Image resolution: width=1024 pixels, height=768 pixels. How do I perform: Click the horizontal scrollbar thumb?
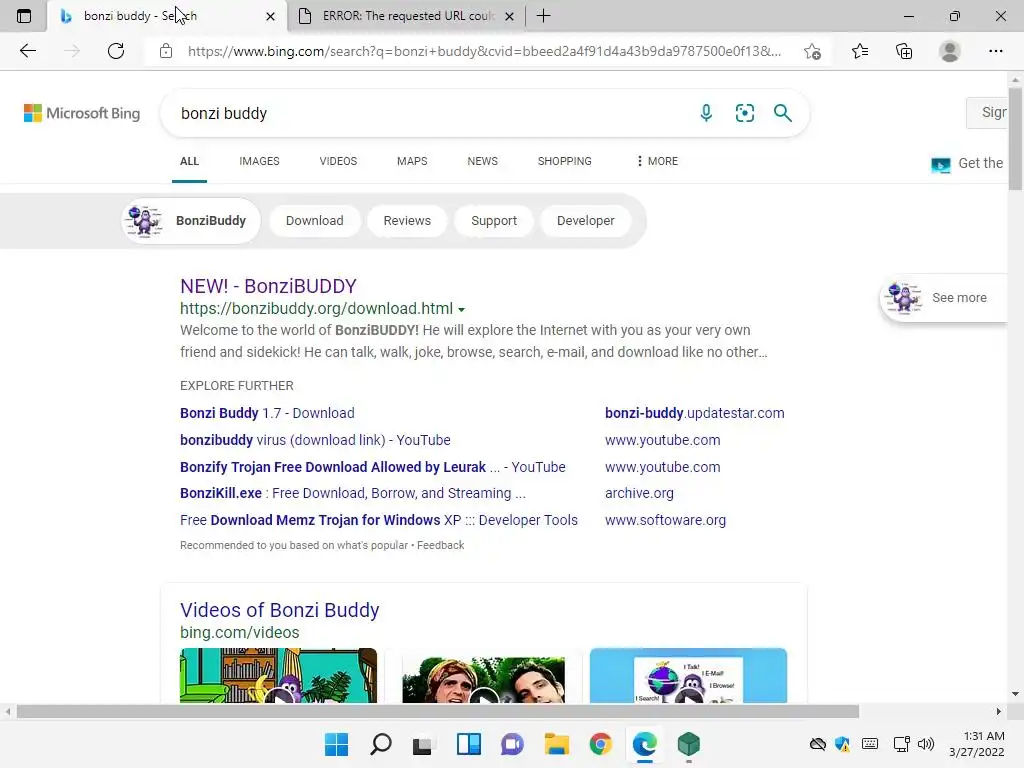(438, 711)
